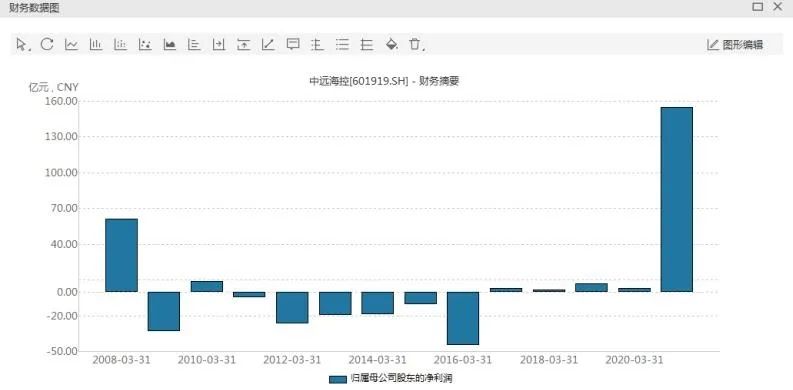Click the chart title 中远海控[601919.SH]
Screen dimensions: 793x390
click(359, 81)
